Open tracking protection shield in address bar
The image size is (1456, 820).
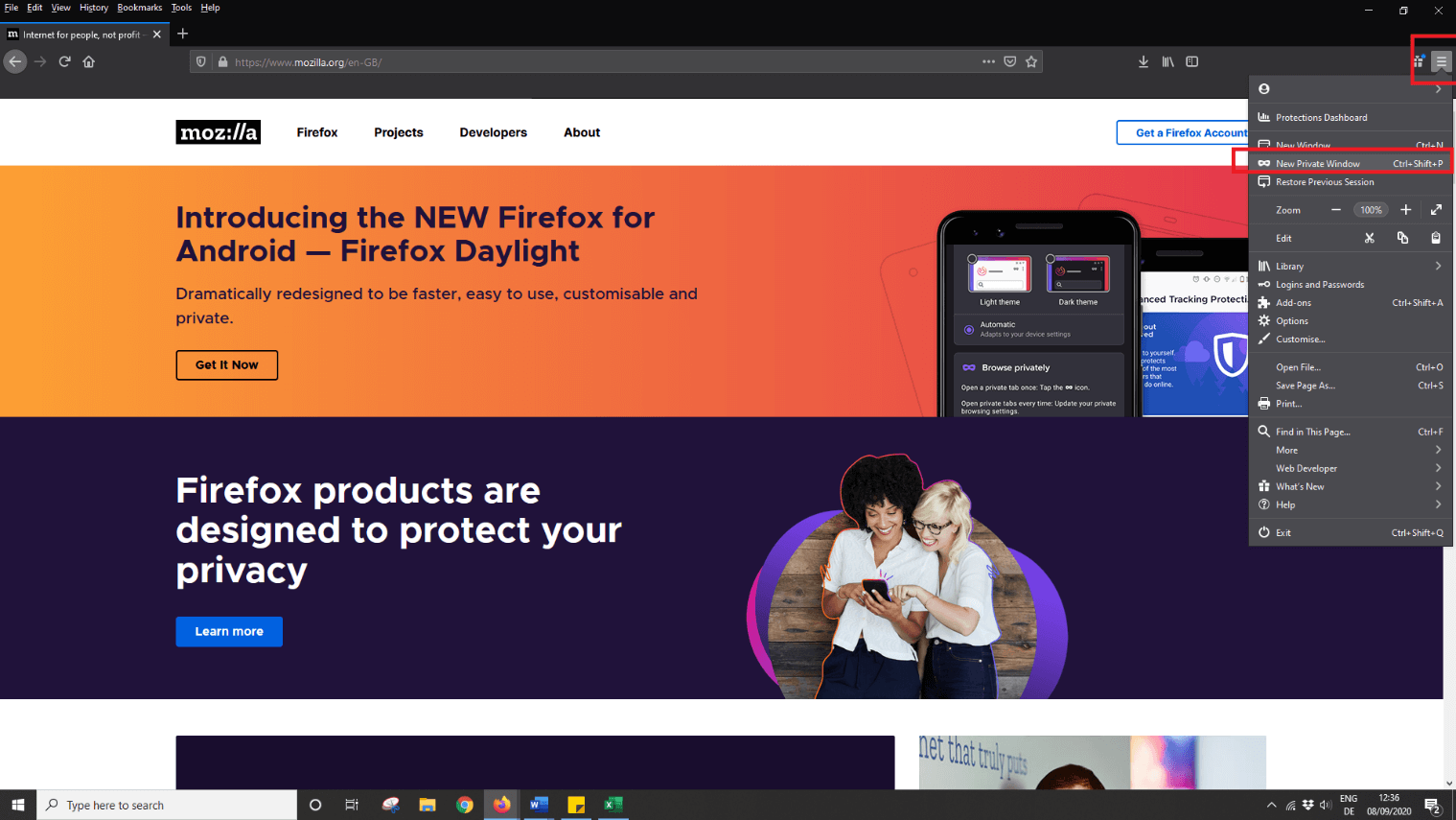click(x=201, y=62)
